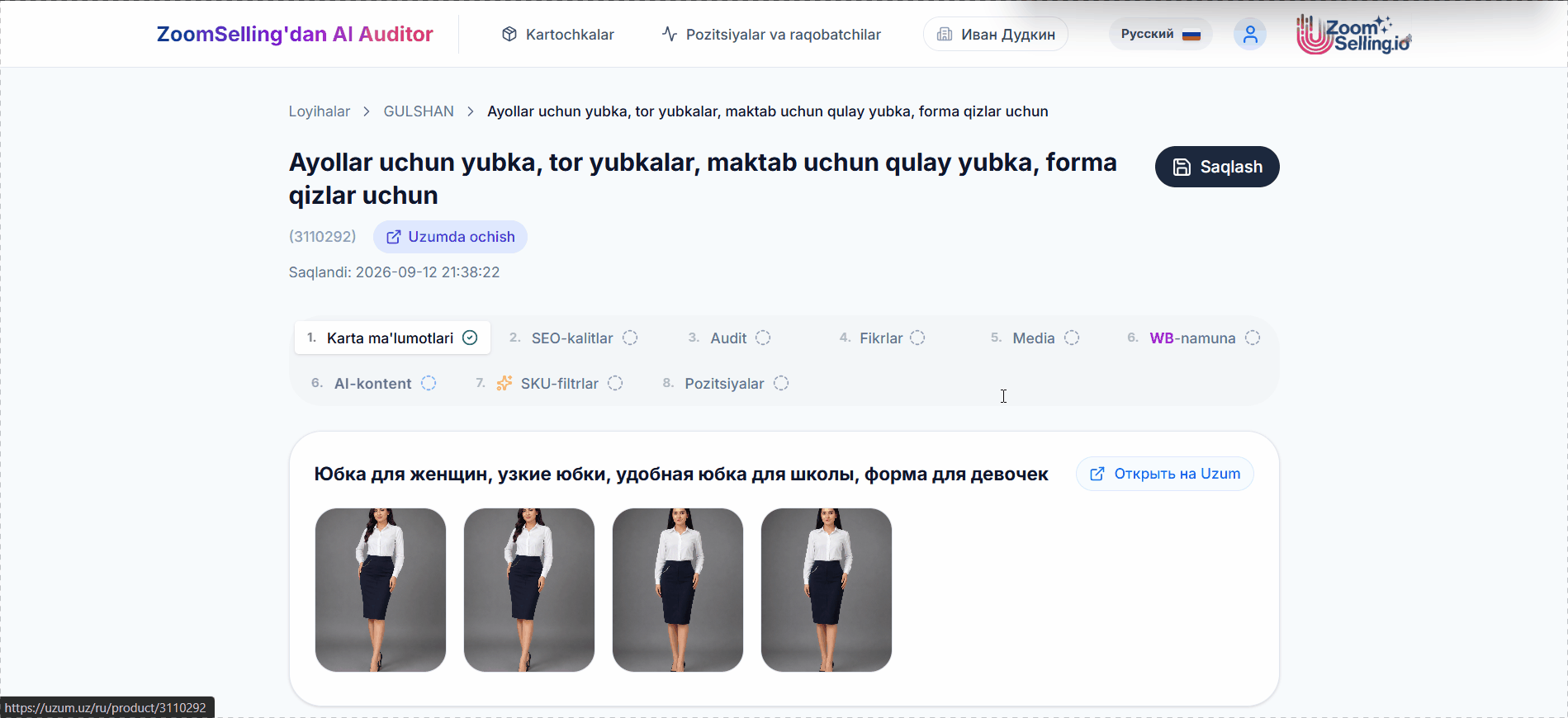Open the Media tab
Image resolution: width=1568 pixels, height=718 pixels.
1035,338
